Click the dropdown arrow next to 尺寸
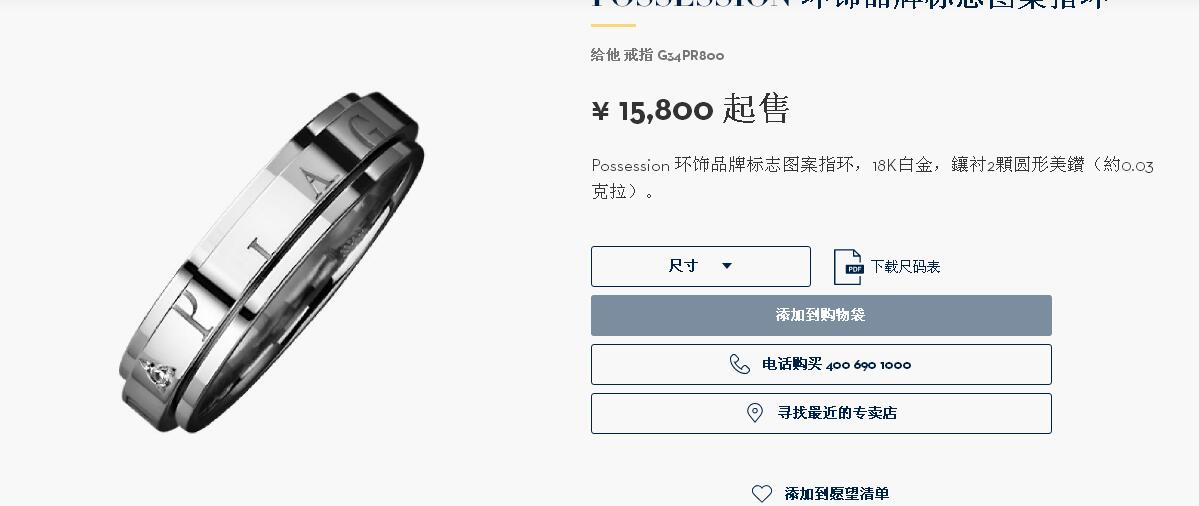 727,266
